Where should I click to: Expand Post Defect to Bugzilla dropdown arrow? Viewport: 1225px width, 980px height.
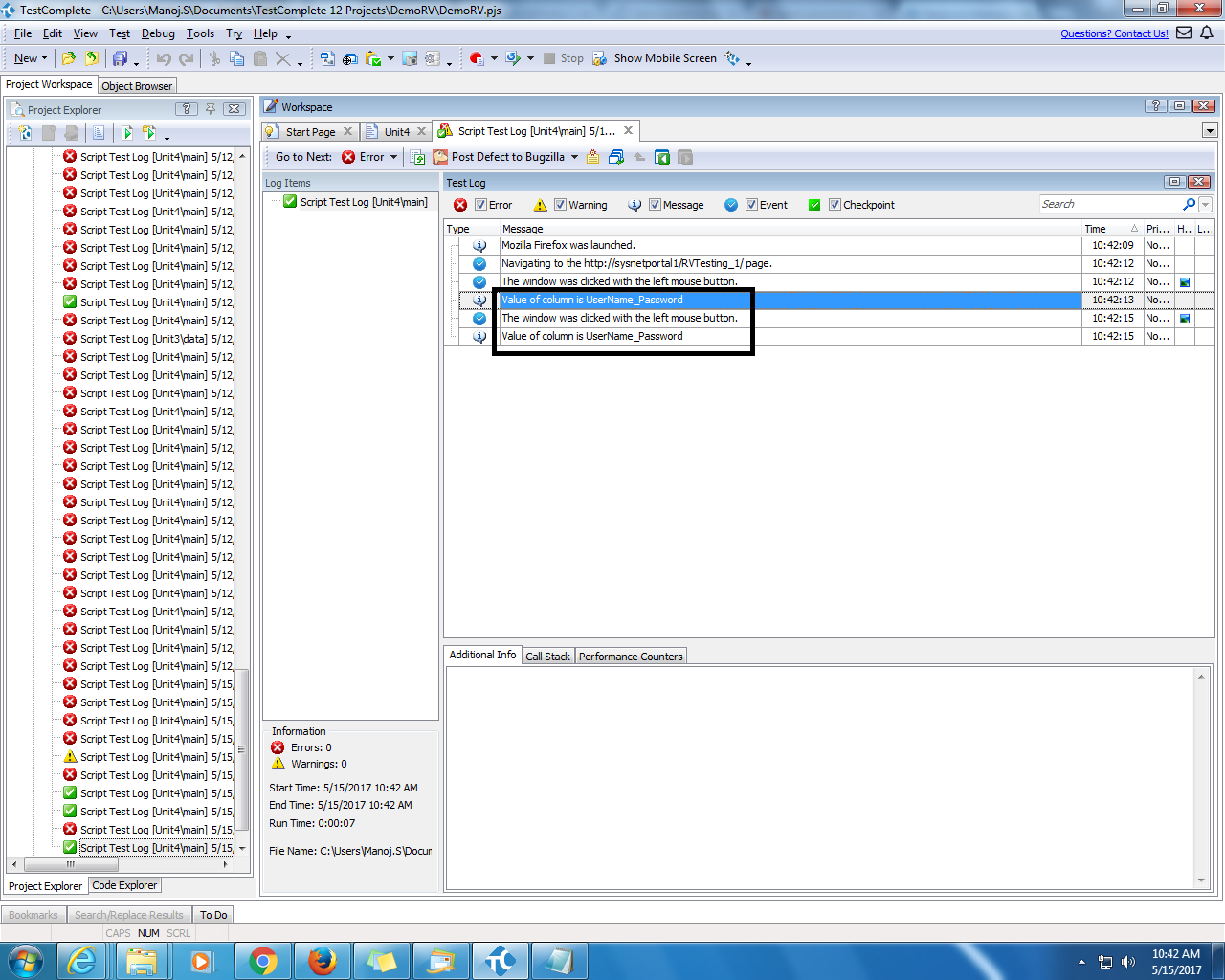(x=574, y=157)
